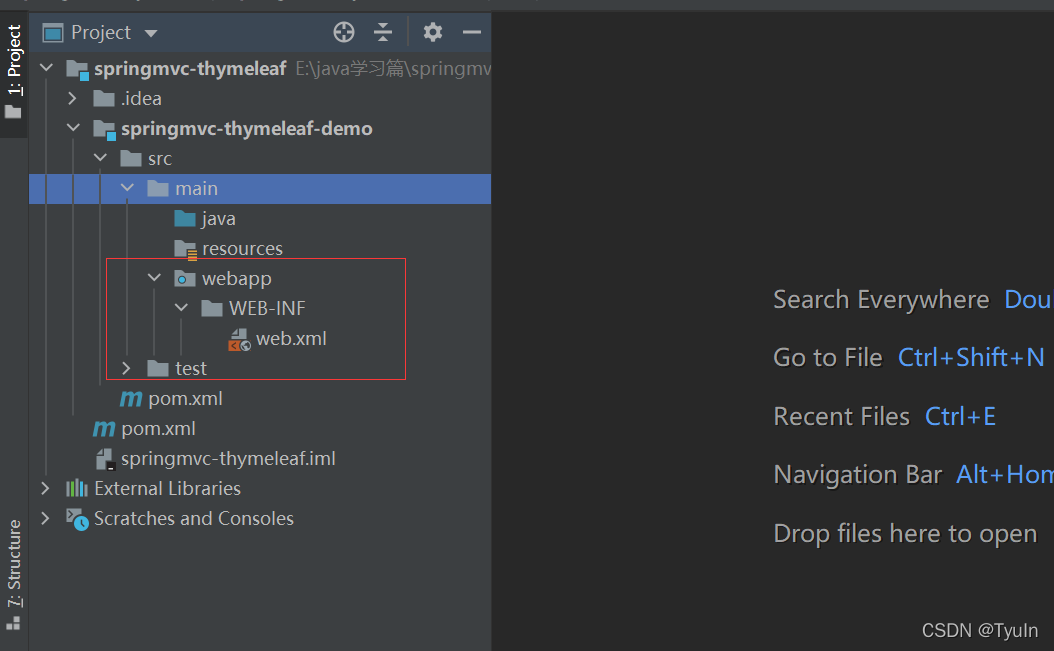Viewport: 1054px width, 651px height.
Task: Expand External Libraries node
Action: tap(45, 488)
